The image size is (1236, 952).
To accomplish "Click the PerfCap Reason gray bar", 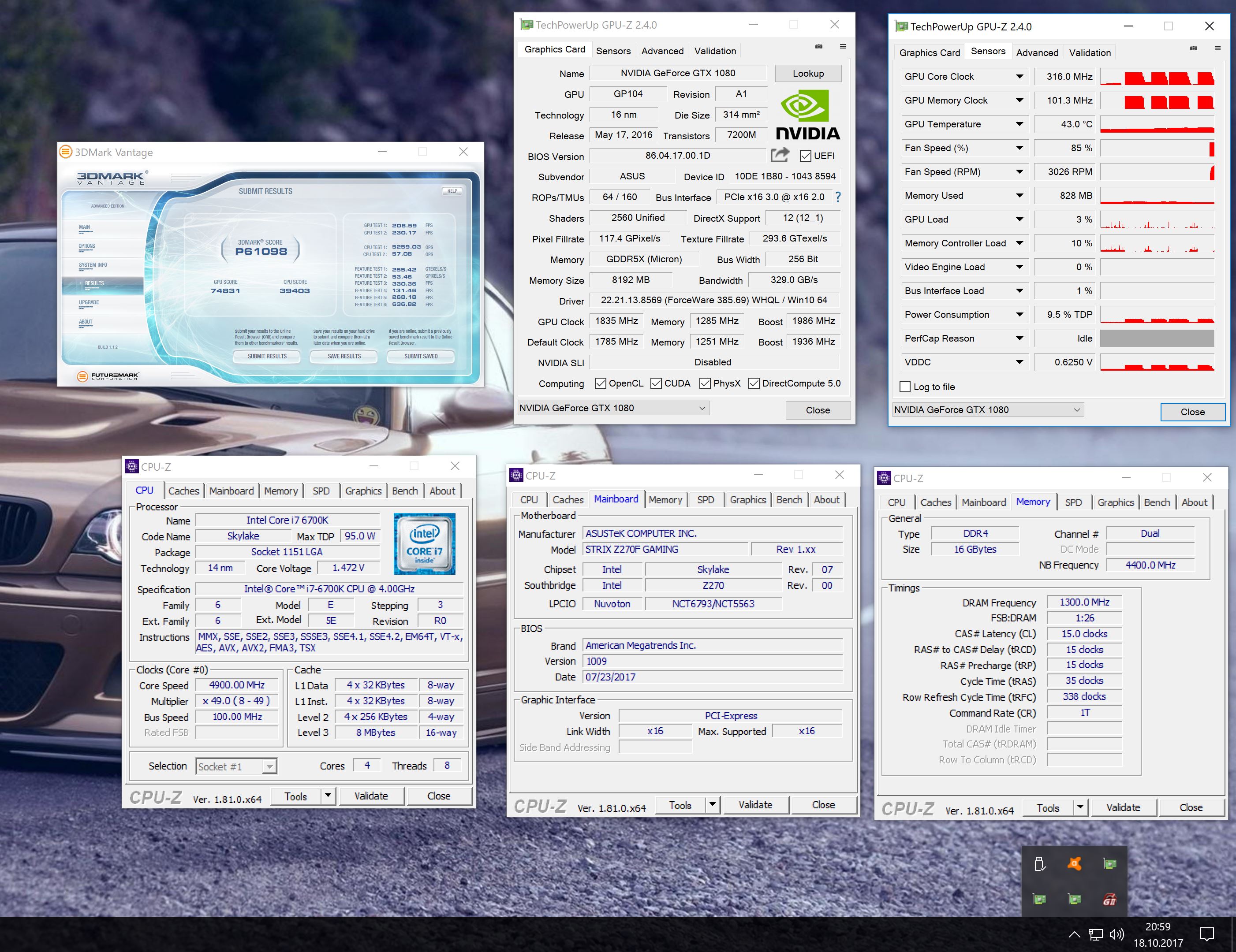I will coord(1157,338).
